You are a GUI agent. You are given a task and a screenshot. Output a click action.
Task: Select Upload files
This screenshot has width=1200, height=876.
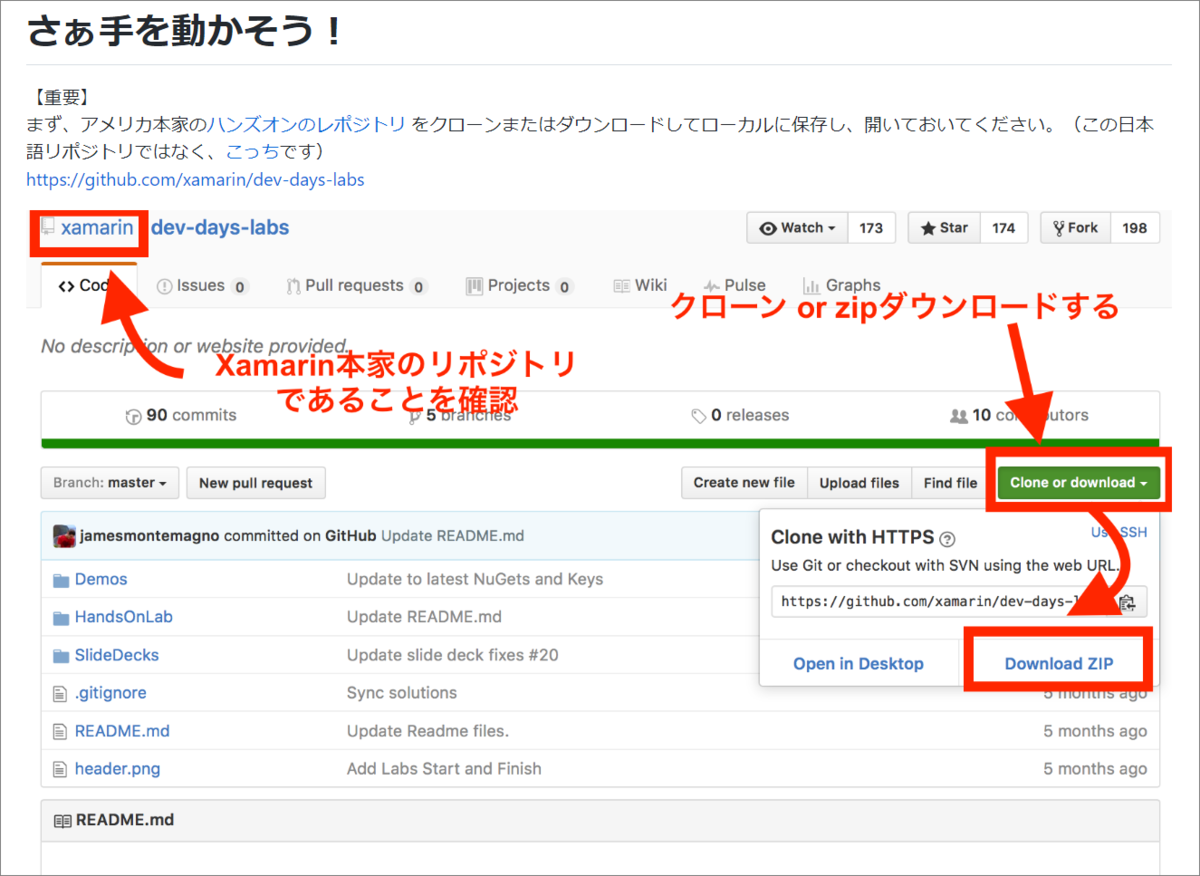point(859,483)
